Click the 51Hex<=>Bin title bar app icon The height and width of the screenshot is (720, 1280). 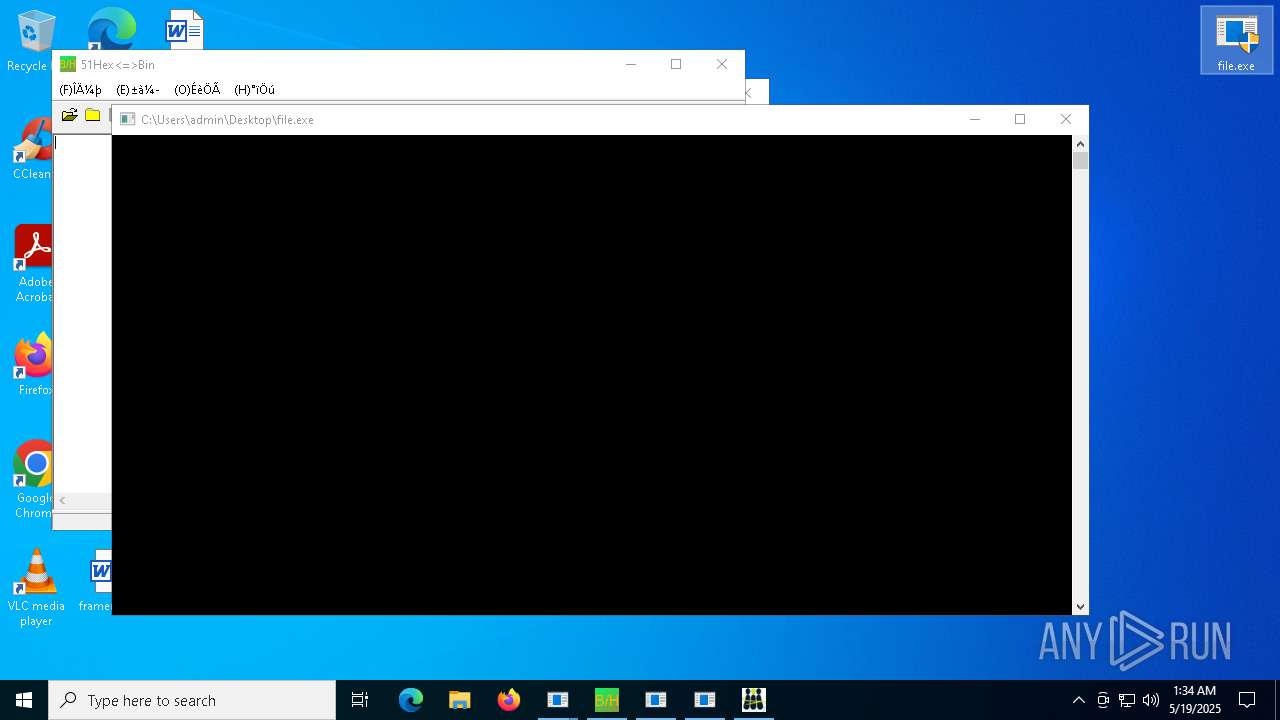pyautogui.click(x=67, y=65)
